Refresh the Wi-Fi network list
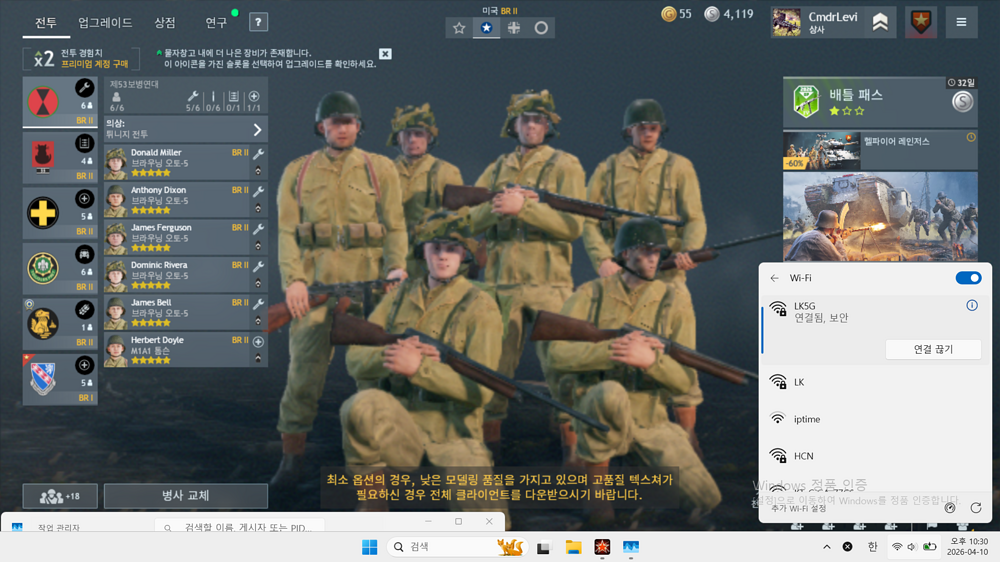 point(975,508)
